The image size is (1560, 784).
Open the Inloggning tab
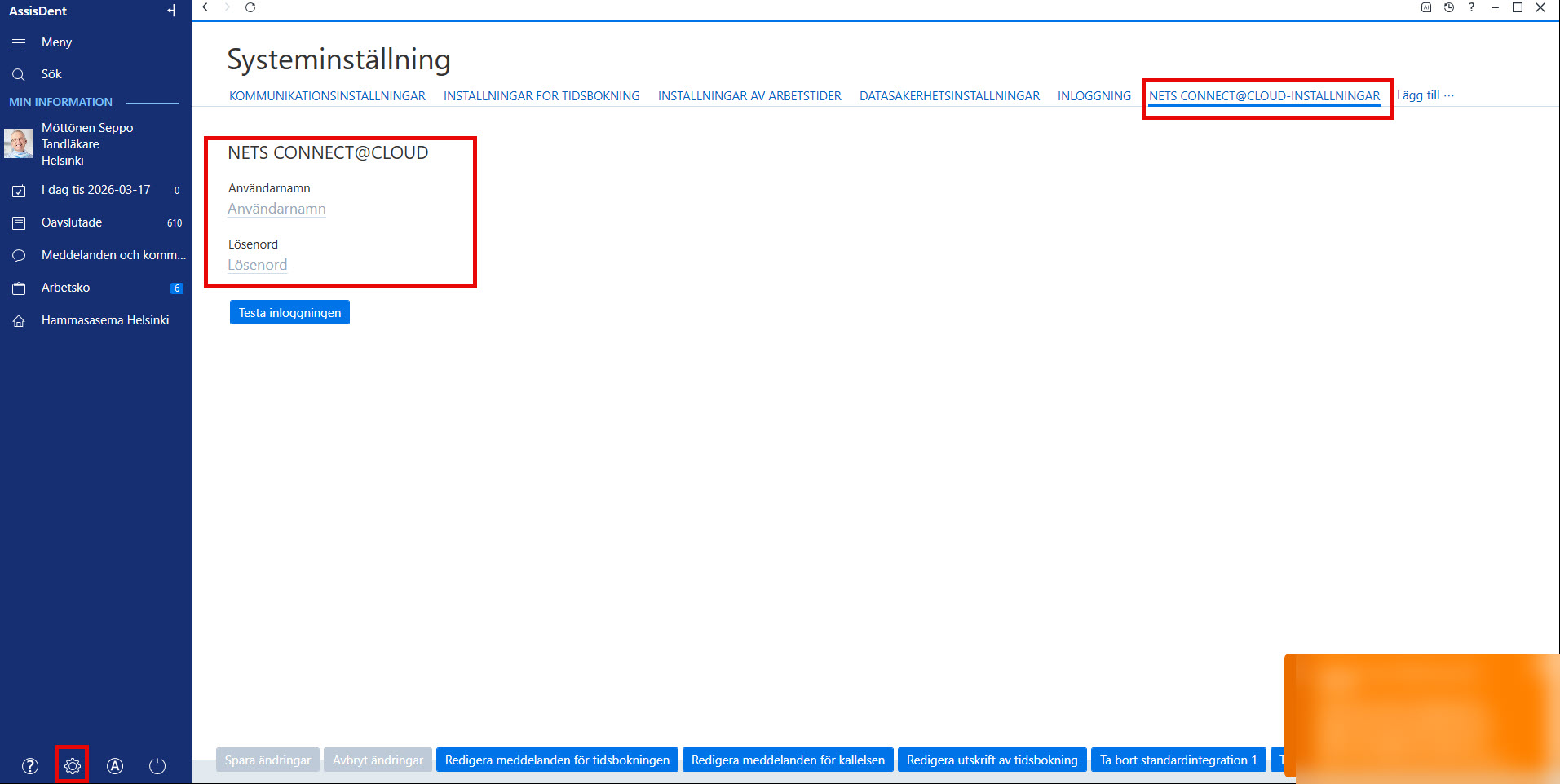click(1094, 96)
